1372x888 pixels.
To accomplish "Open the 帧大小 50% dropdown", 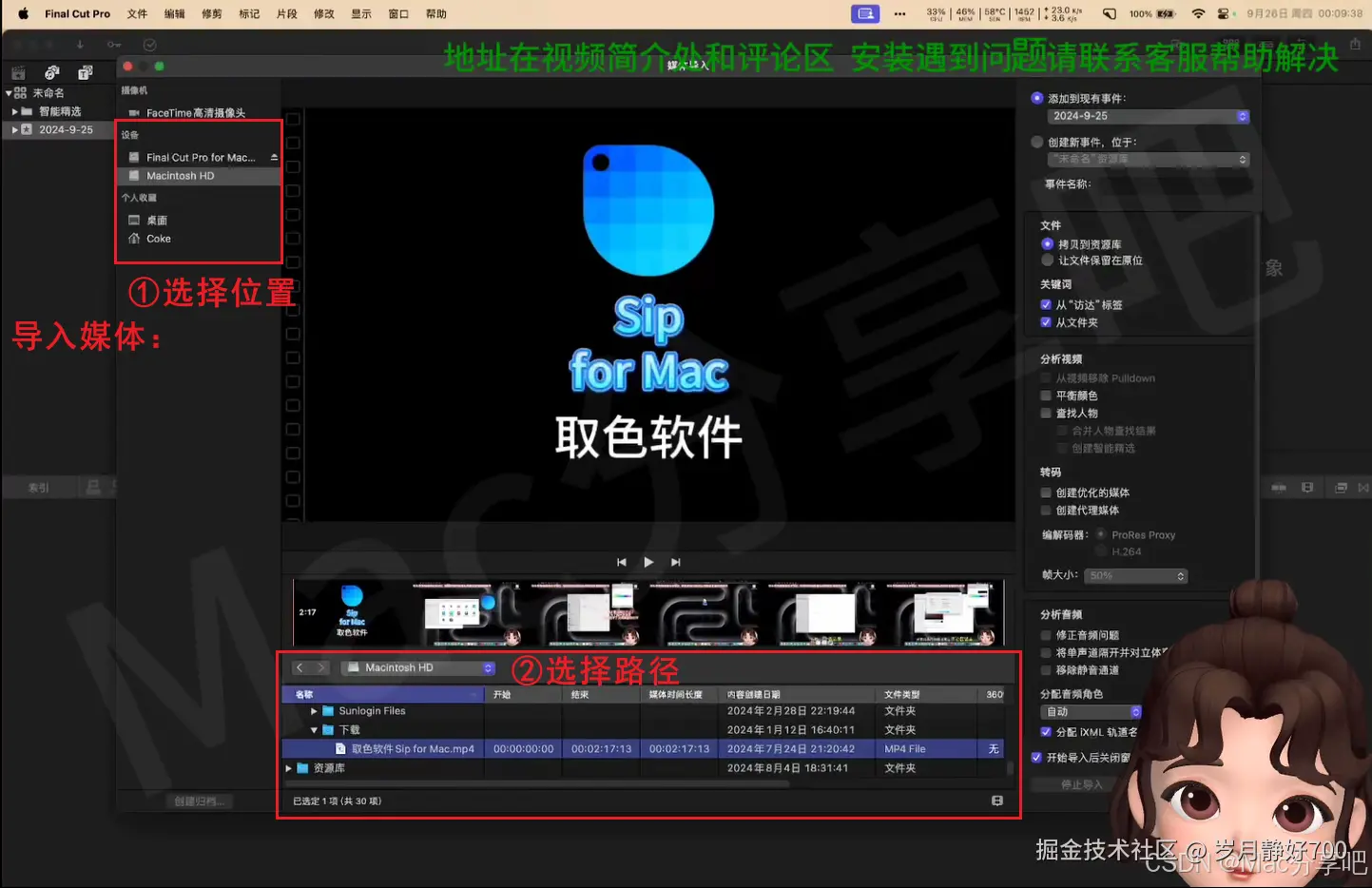I will [x=1136, y=575].
